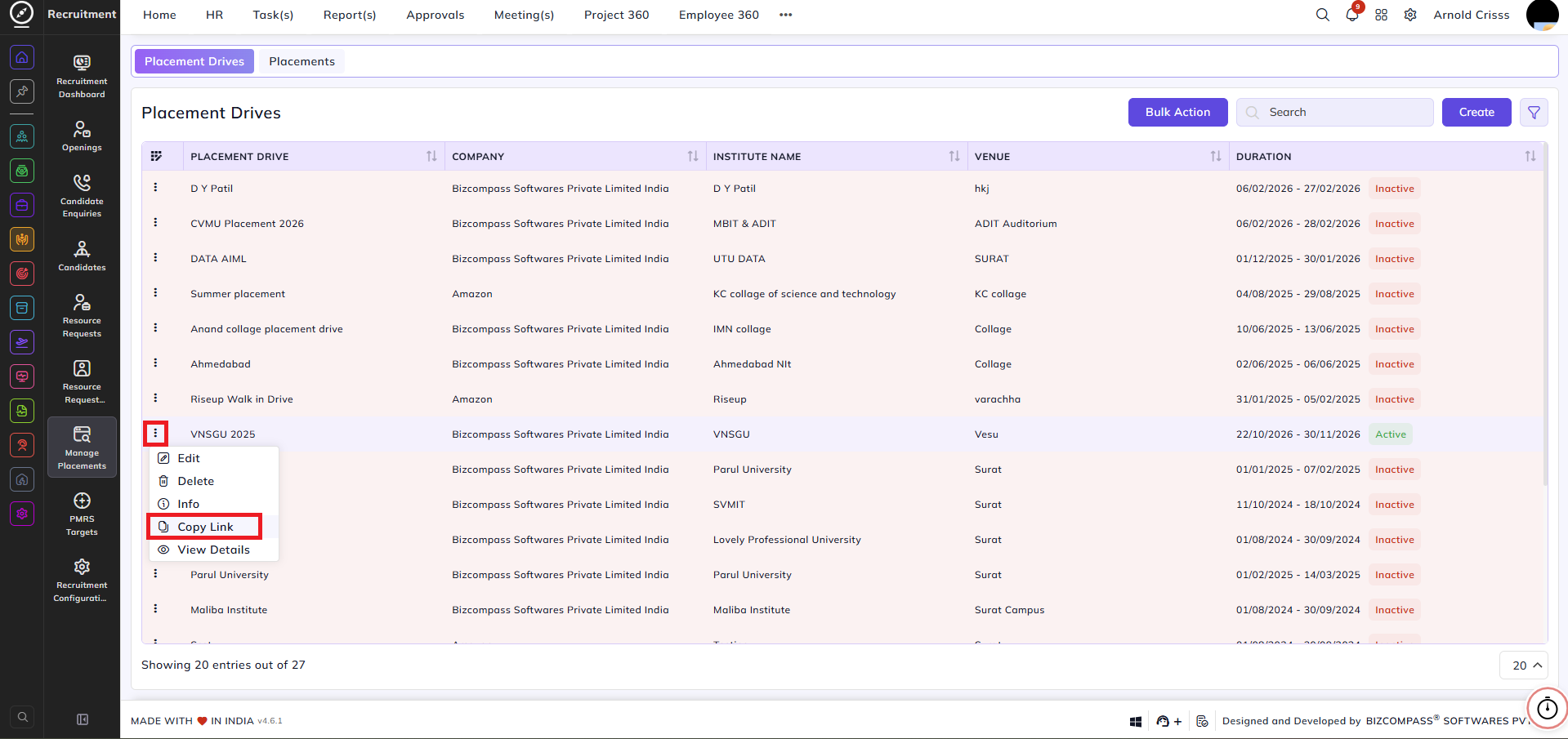Open the magenta gear module in left rail
Screen dimensions: 1568x739
(22, 514)
